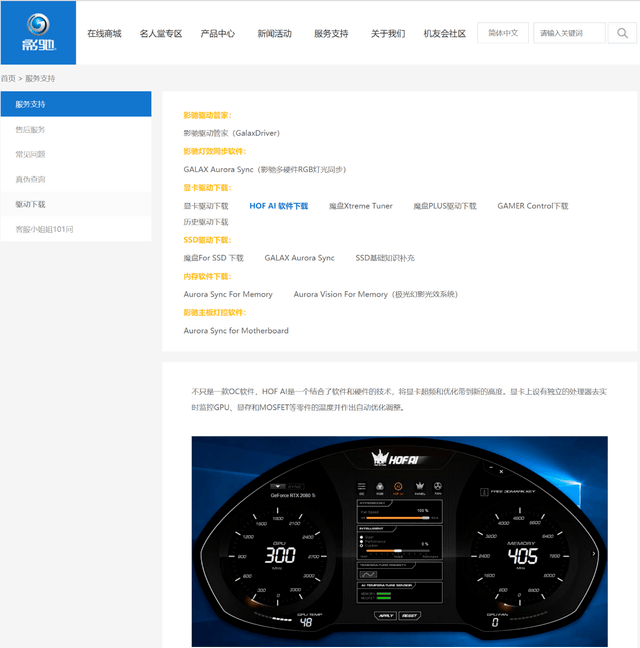
Task: Select 驱动下载 in the sidebar
Action: point(76,204)
